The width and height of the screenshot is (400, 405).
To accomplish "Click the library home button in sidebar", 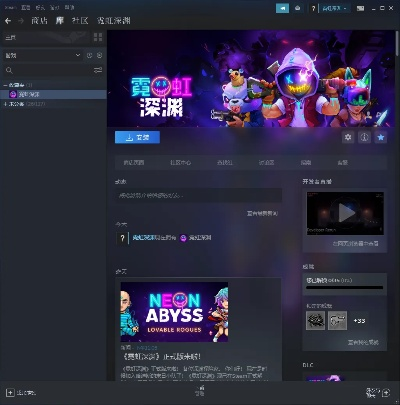I will click(x=46, y=38).
